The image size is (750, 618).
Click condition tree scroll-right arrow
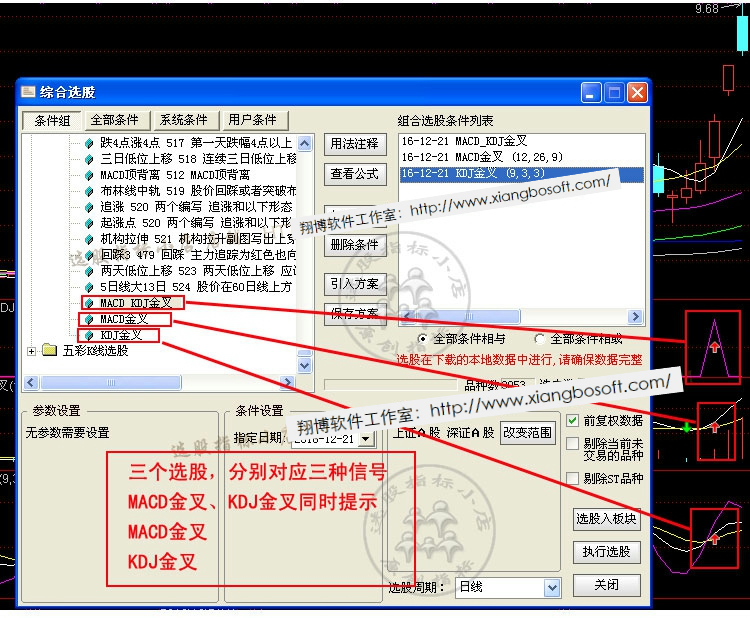tap(287, 383)
